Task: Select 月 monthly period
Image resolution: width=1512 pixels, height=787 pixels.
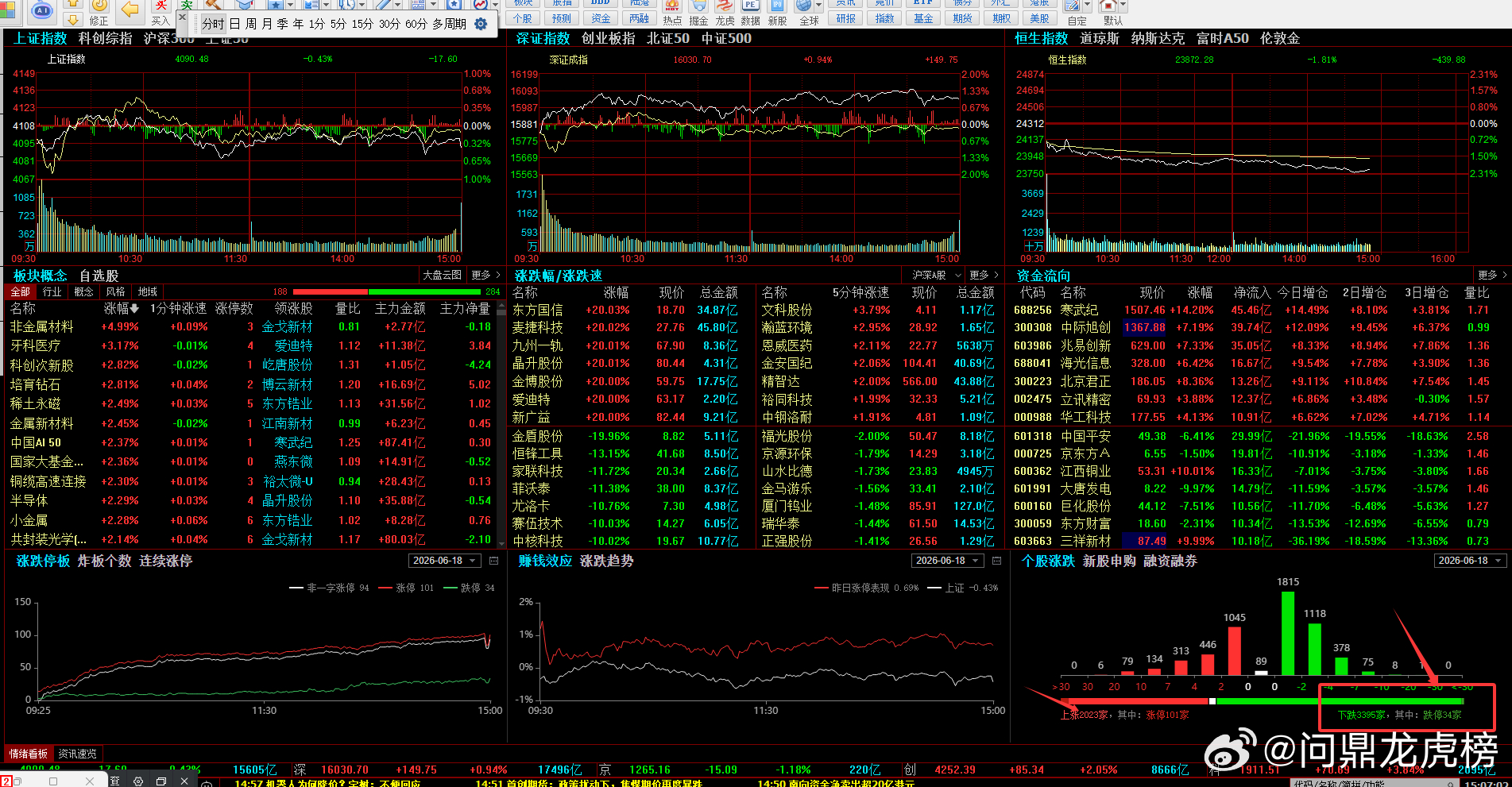Action: (x=267, y=24)
